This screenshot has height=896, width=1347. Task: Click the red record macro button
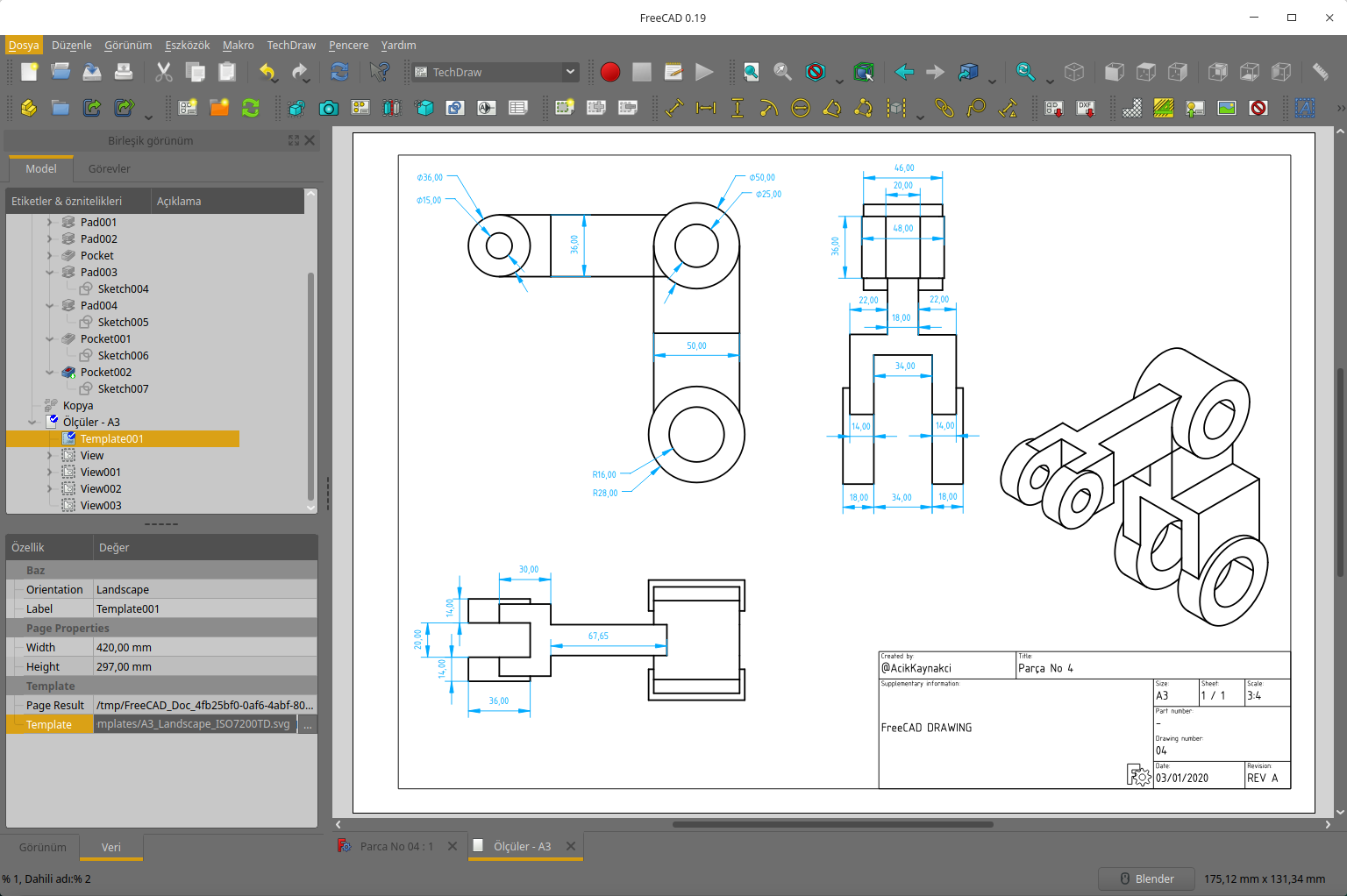(x=610, y=72)
